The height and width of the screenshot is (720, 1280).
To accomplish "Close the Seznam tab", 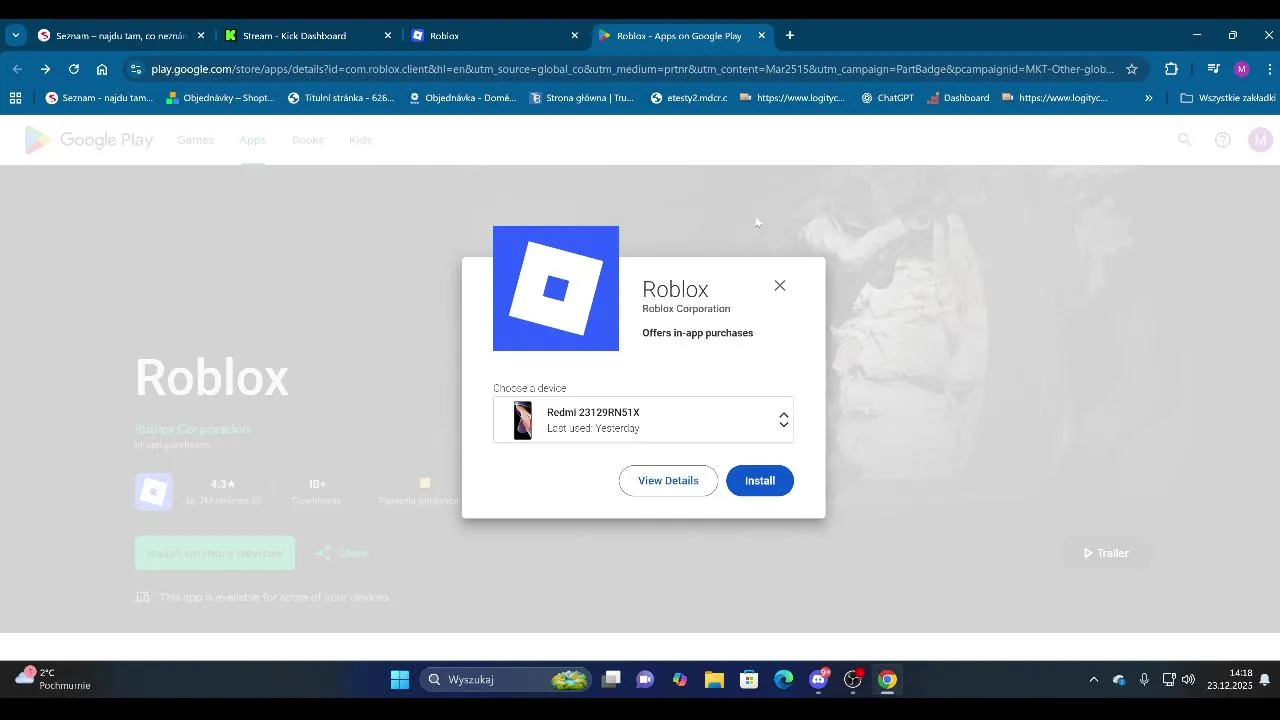I will click(x=201, y=35).
